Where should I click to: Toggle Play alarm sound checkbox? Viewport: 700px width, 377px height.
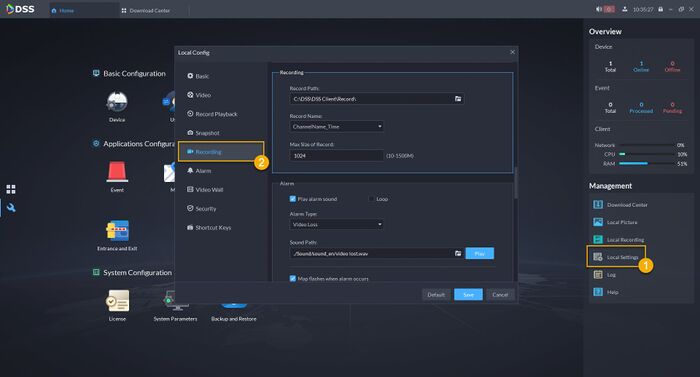click(293, 199)
